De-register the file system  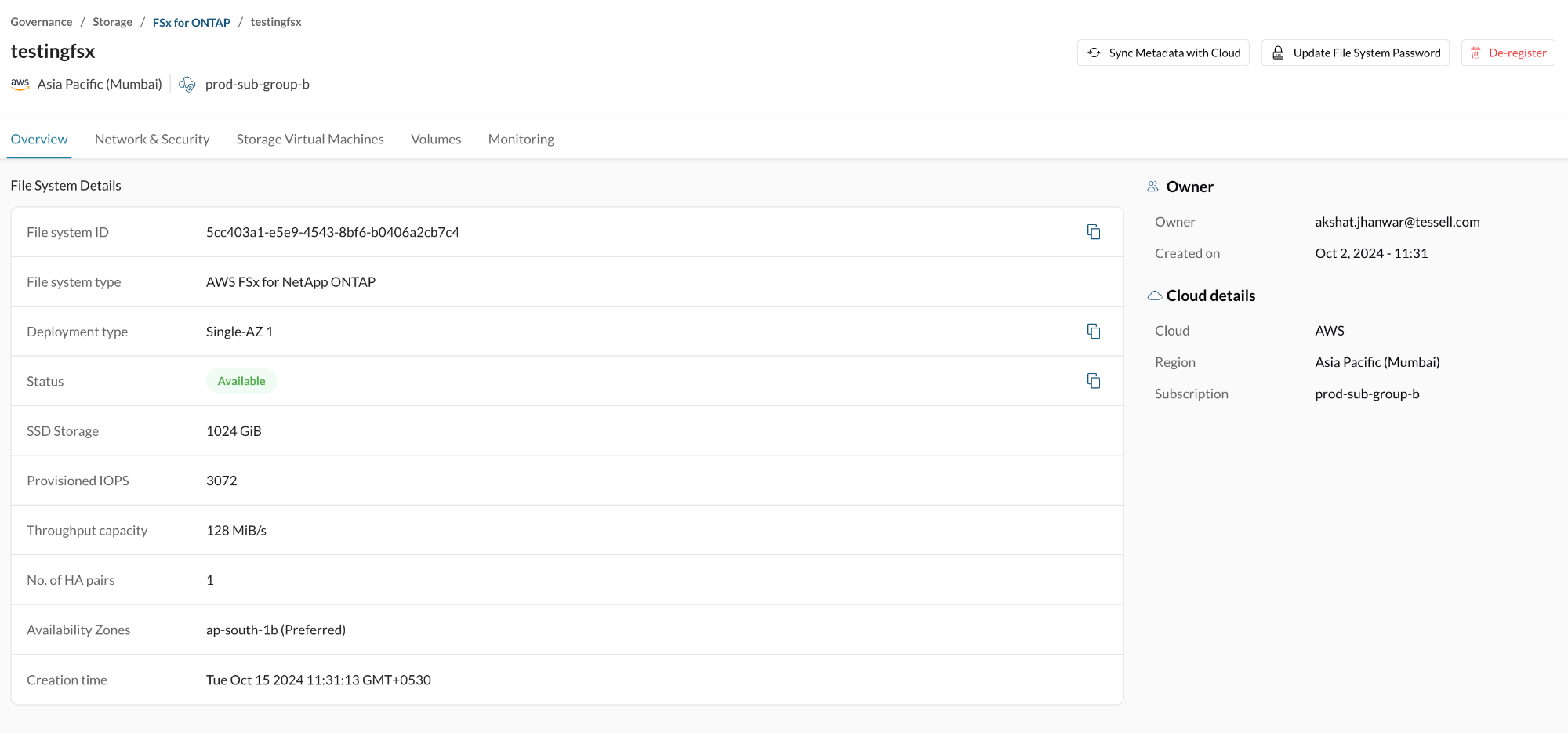coord(1508,53)
